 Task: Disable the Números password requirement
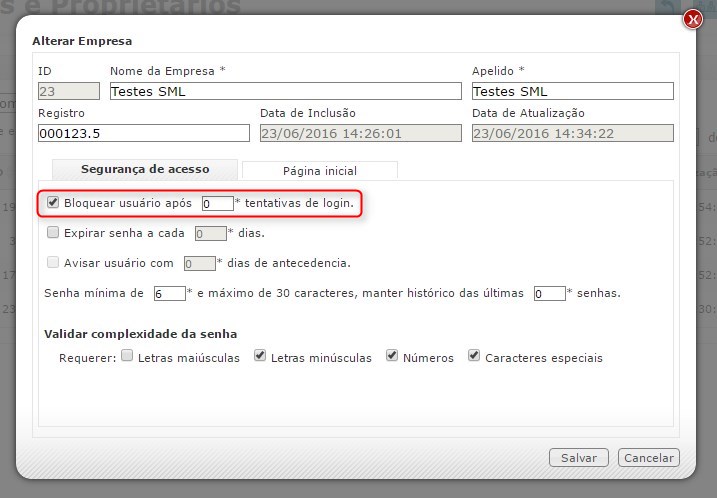[392, 356]
